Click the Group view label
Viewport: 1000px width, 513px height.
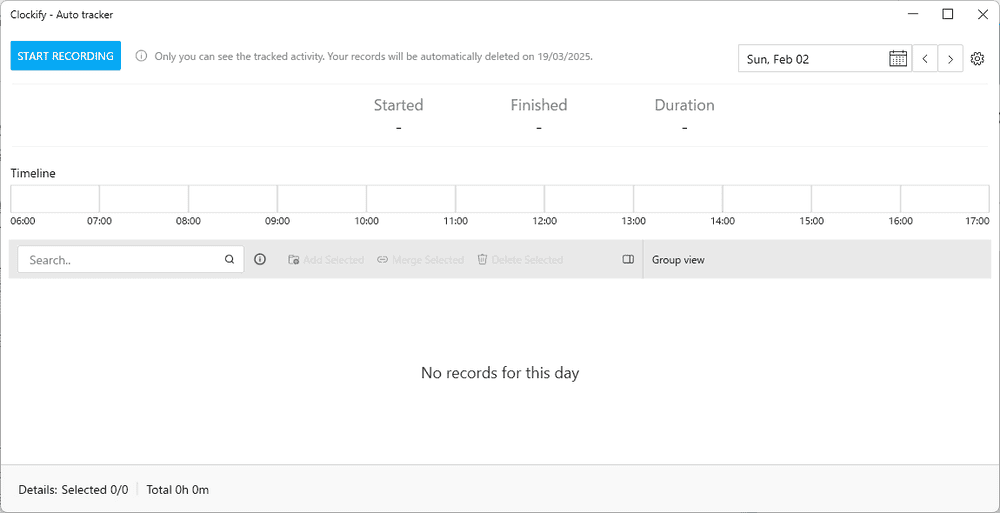(678, 260)
